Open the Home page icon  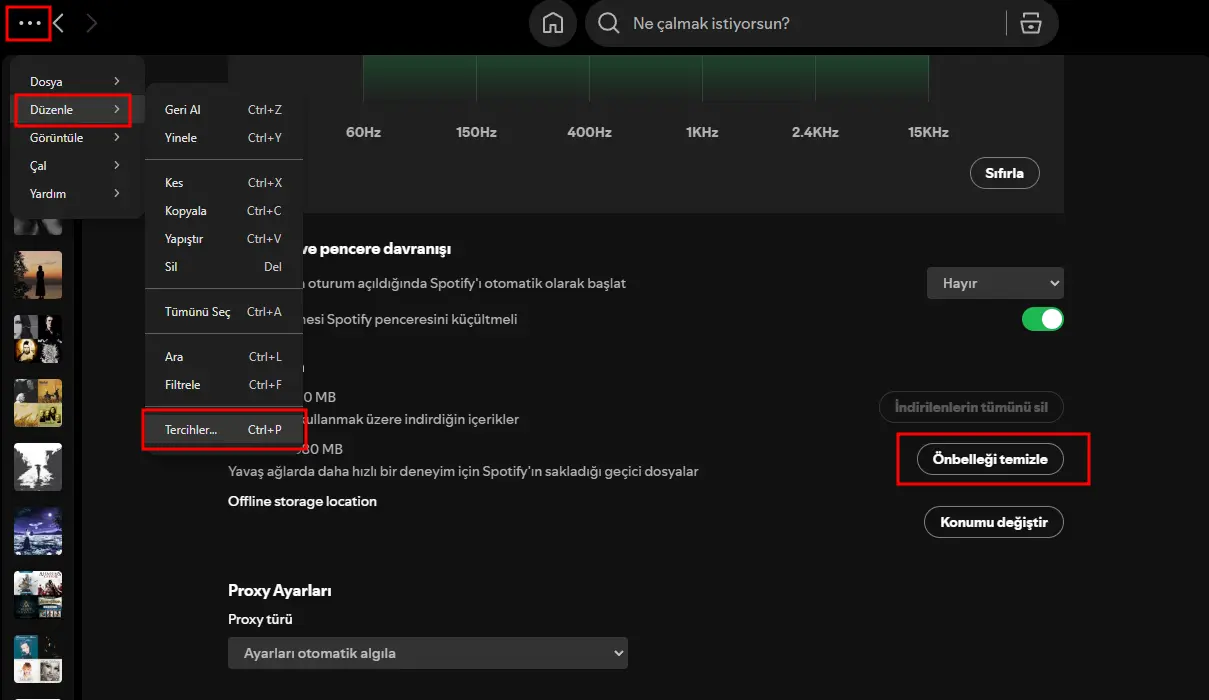point(553,23)
